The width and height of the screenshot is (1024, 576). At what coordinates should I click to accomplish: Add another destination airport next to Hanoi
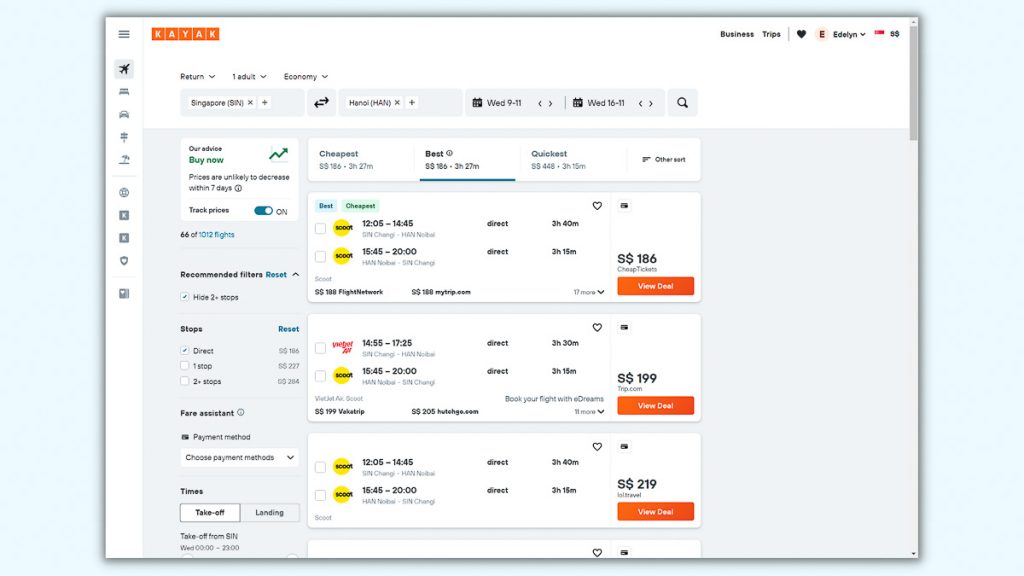coord(411,103)
